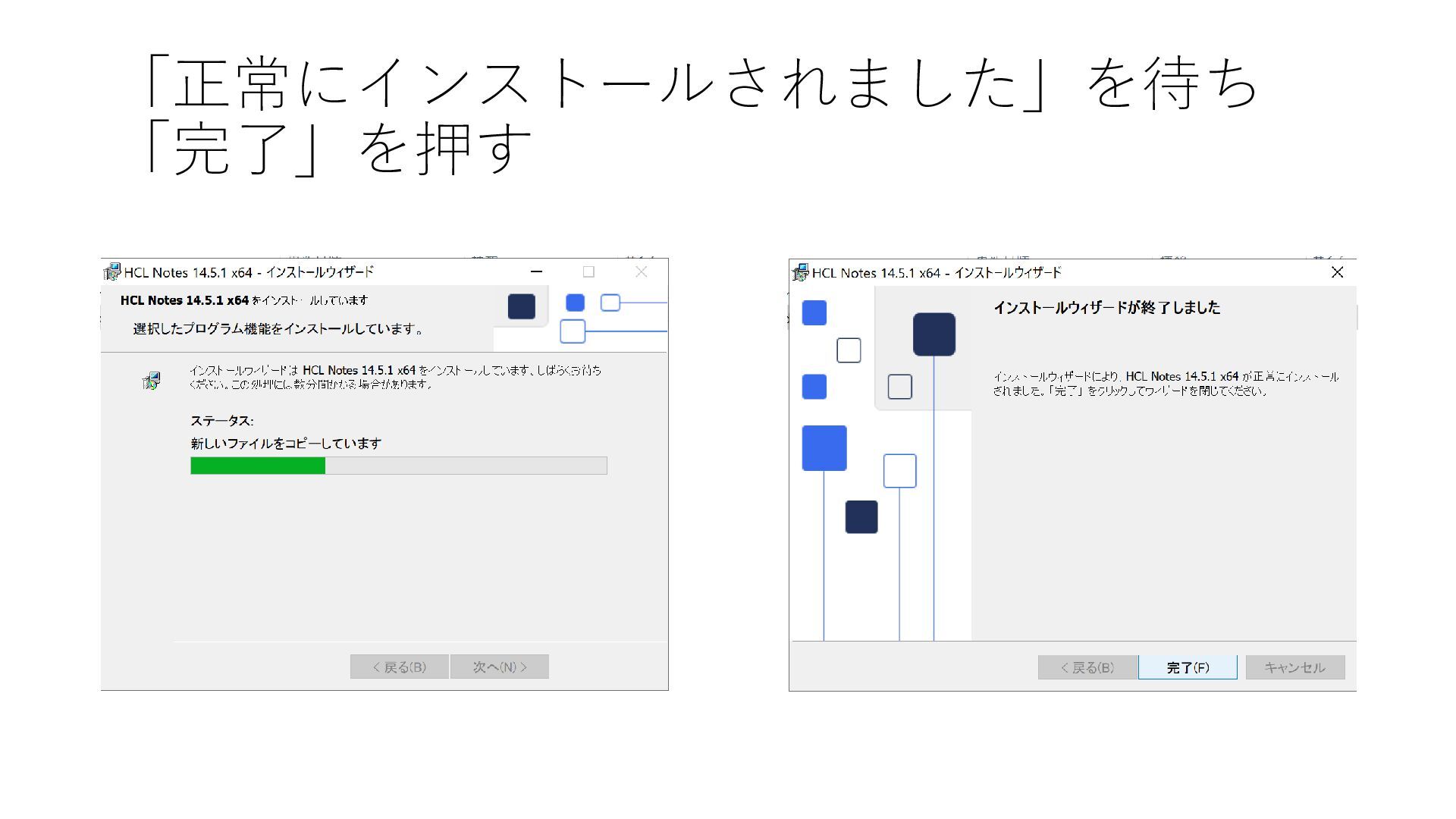Close the finished install wizard window
The height and width of the screenshot is (819, 1456).
tap(1337, 272)
